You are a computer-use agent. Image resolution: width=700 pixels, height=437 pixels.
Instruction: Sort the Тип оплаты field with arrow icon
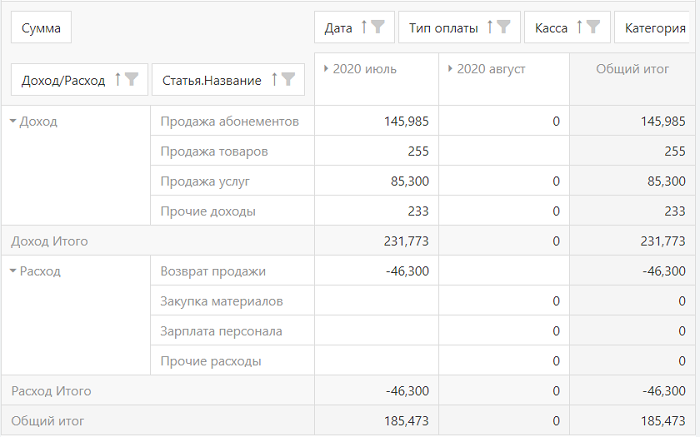pyautogui.click(x=490, y=27)
